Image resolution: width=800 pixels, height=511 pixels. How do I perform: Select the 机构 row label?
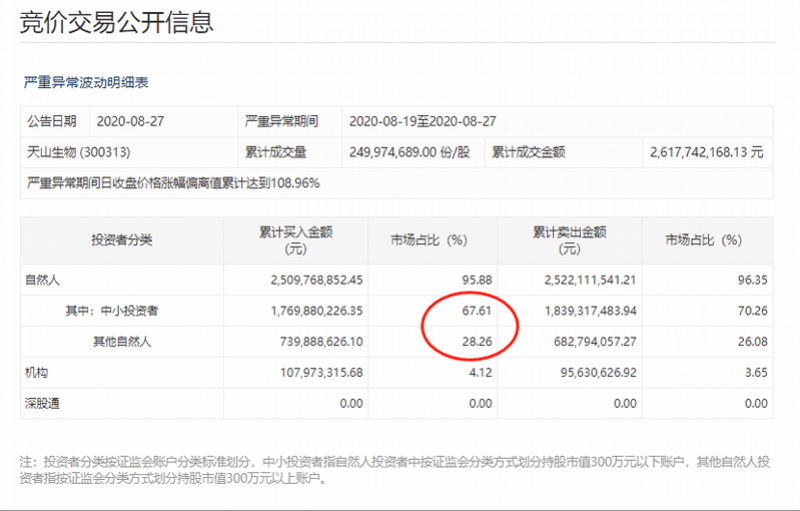tap(37, 372)
